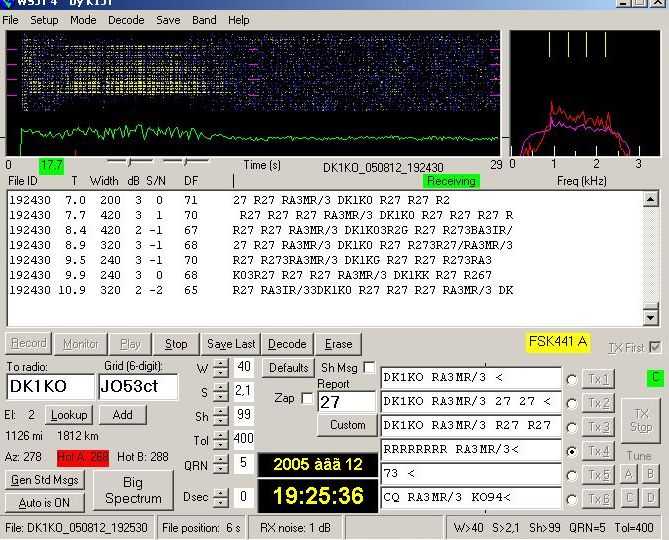Adjust the W value stepper
This screenshot has height=540, width=669.
pyautogui.click(x=220, y=368)
